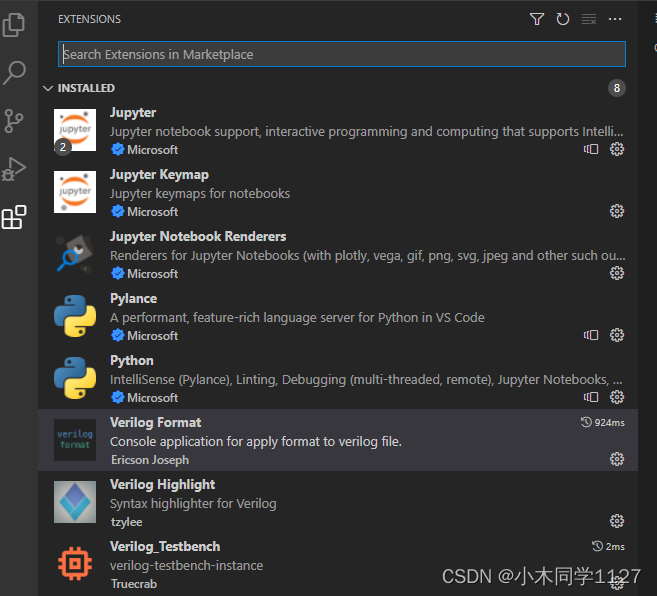Click Microsoft publisher under Pylance
The image size is (657, 596).
[153, 336]
